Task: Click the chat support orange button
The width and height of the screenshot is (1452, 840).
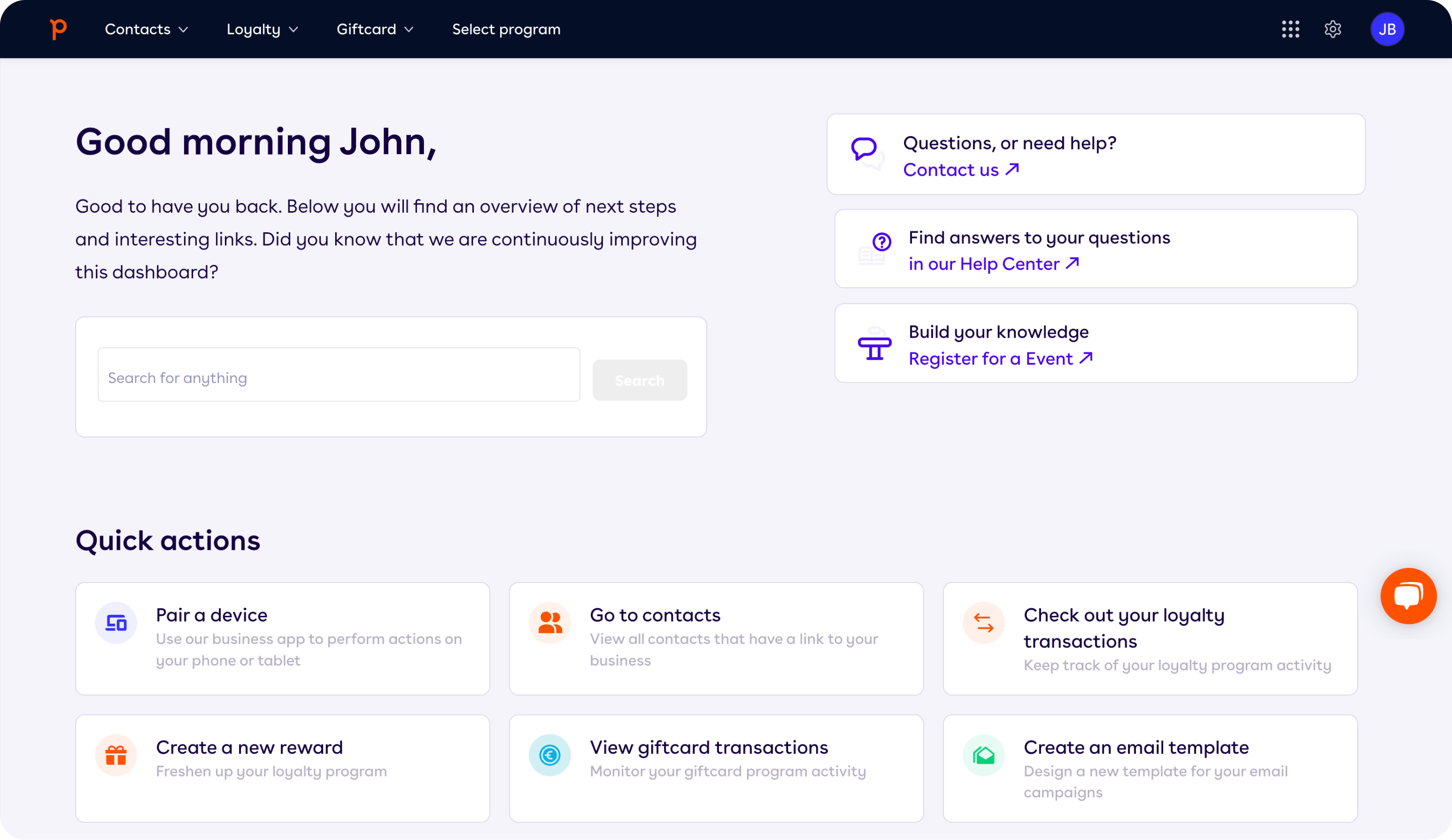Action: (1408, 596)
